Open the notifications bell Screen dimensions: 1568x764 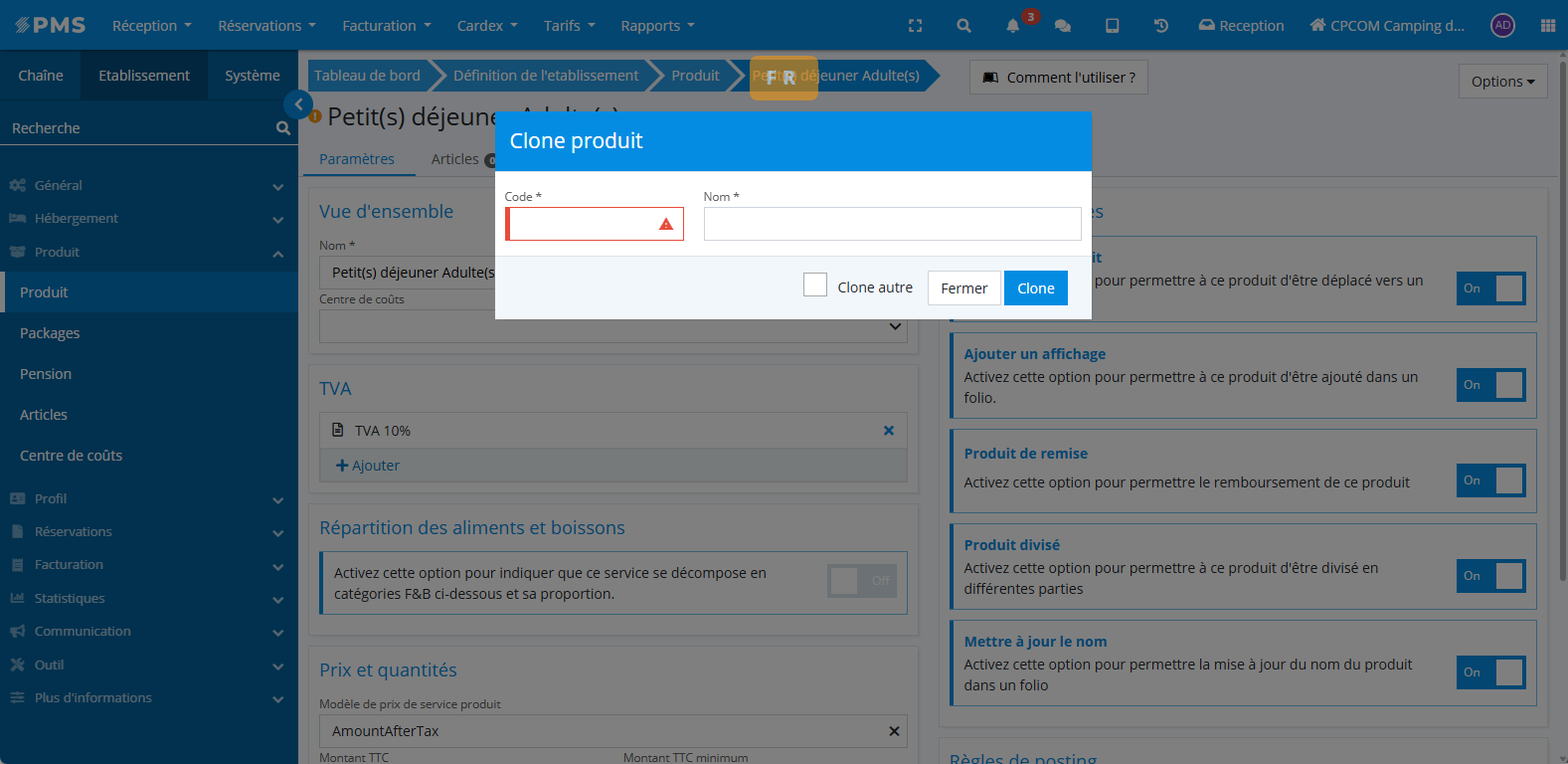1012,26
